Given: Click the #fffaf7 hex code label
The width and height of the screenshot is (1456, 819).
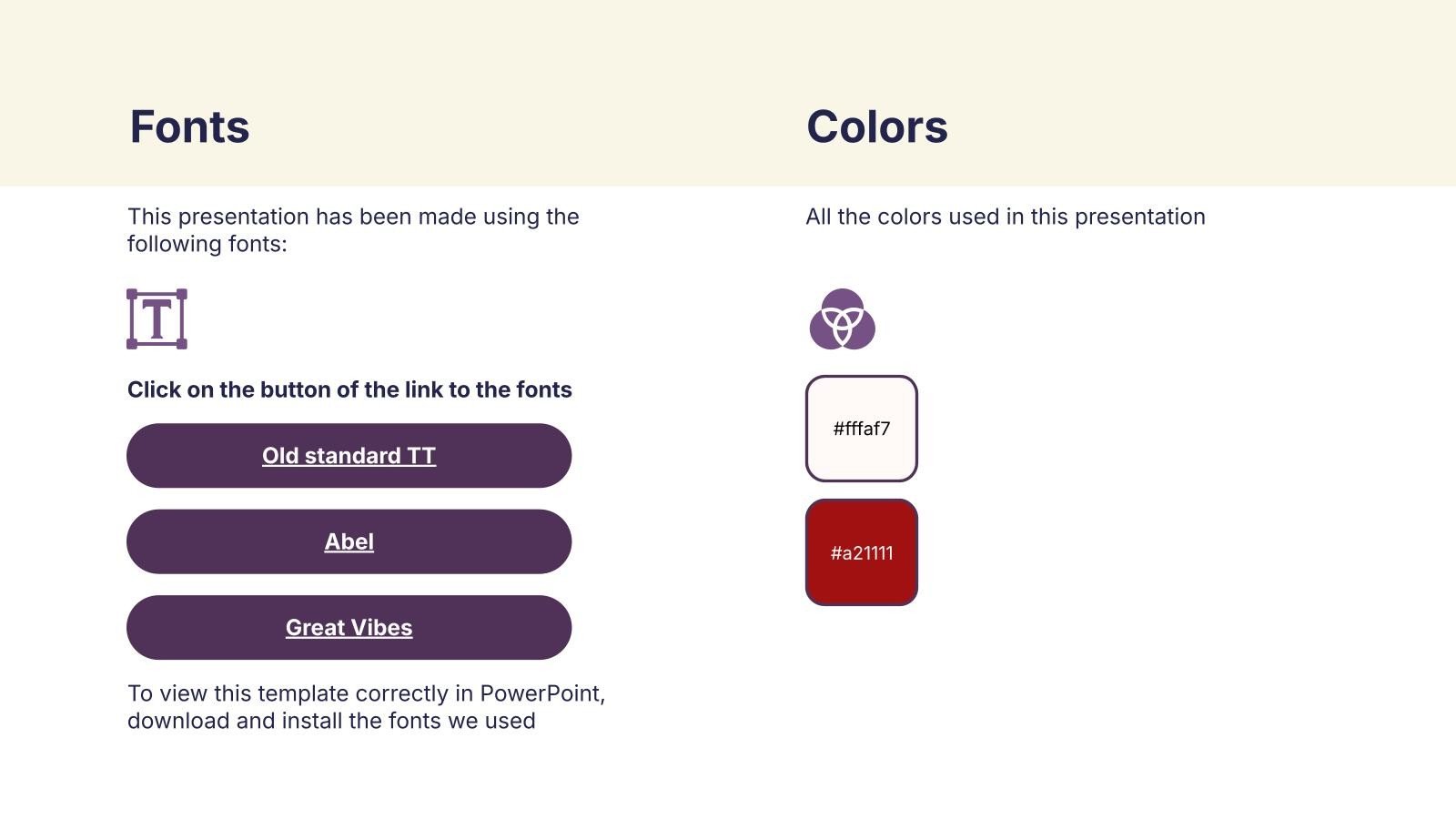Looking at the screenshot, I should tap(861, 429).
